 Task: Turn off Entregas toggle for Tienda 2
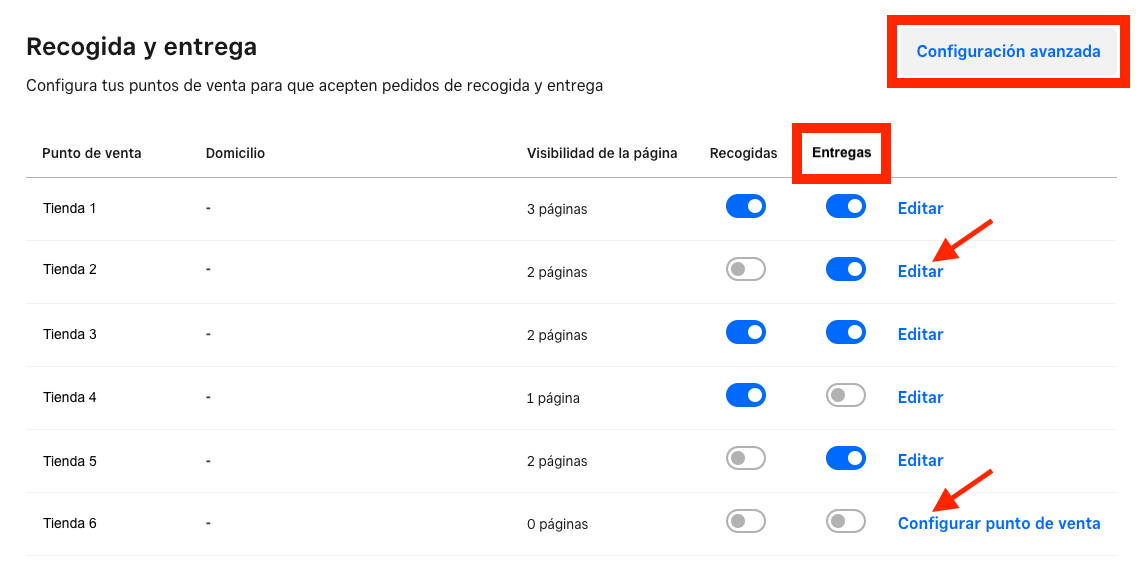click(846, 269)
